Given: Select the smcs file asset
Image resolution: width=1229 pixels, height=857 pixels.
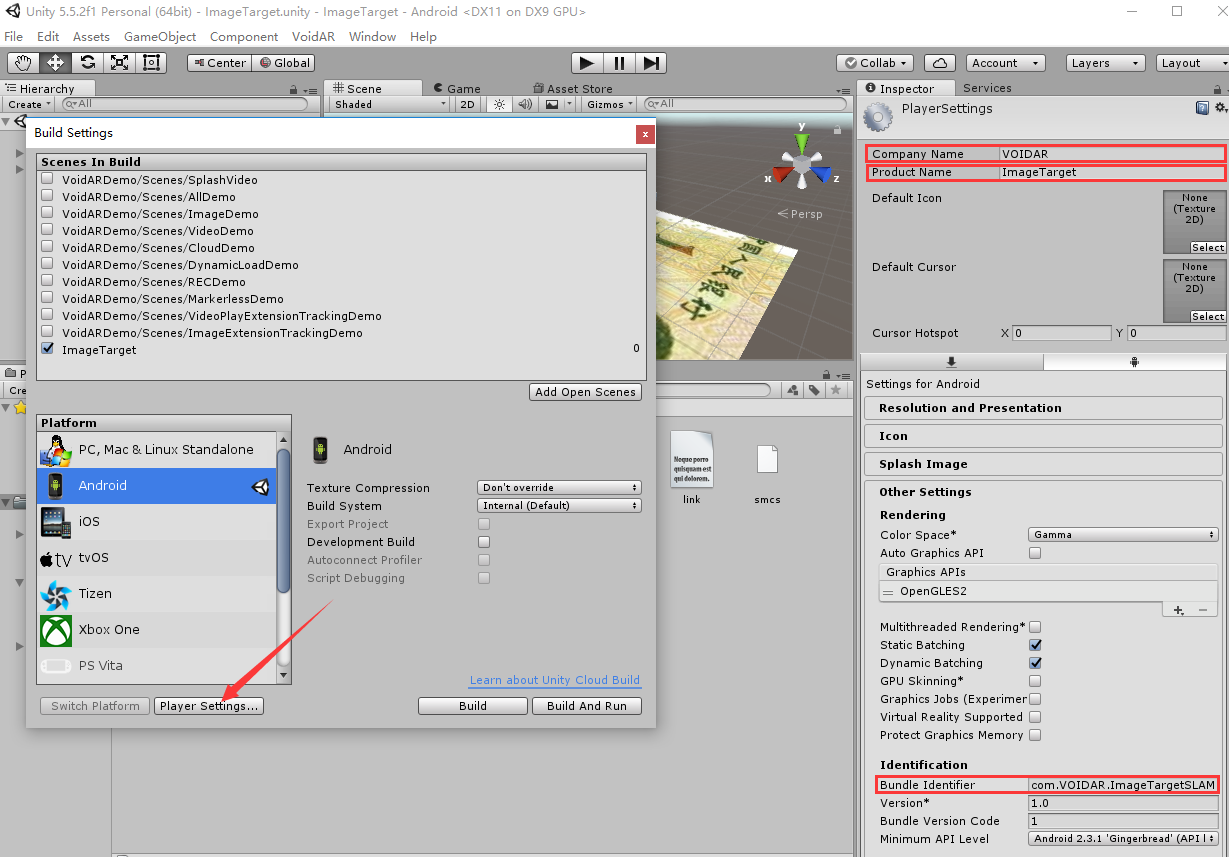Looking at the screenshot, I should (767, 473).
